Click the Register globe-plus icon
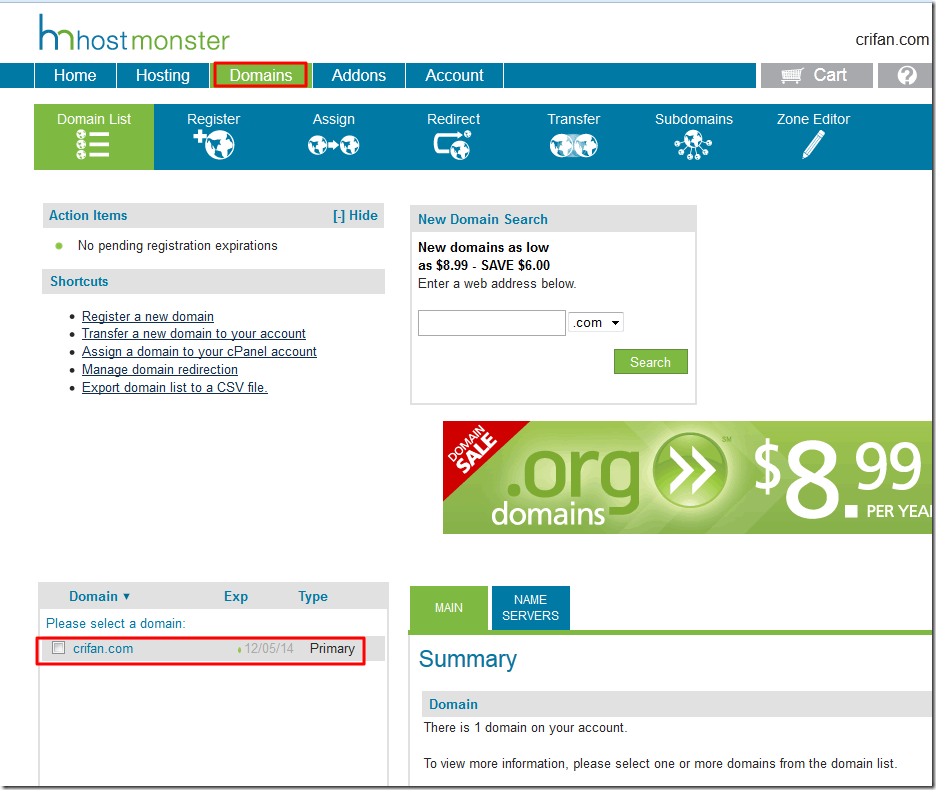Image resolution: width=936 pixels, height=790 pixels. [x=214, y=145]
